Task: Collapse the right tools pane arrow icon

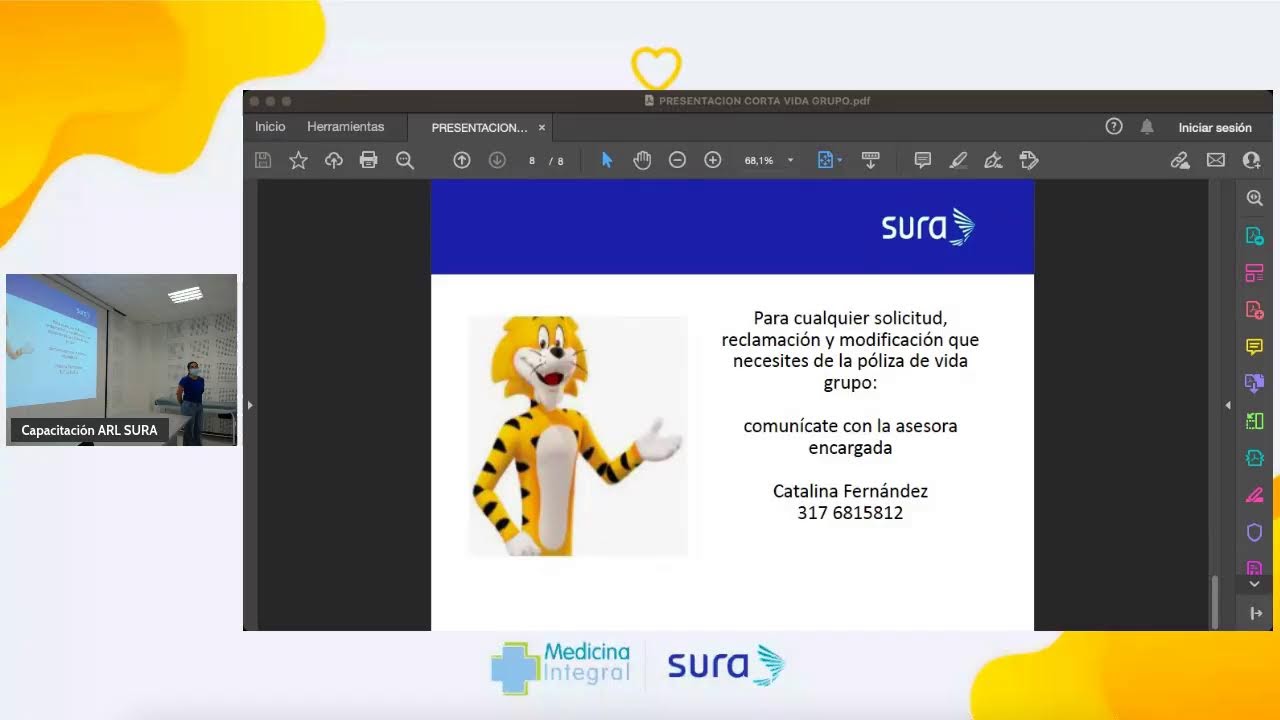Action: point(1254,613)
